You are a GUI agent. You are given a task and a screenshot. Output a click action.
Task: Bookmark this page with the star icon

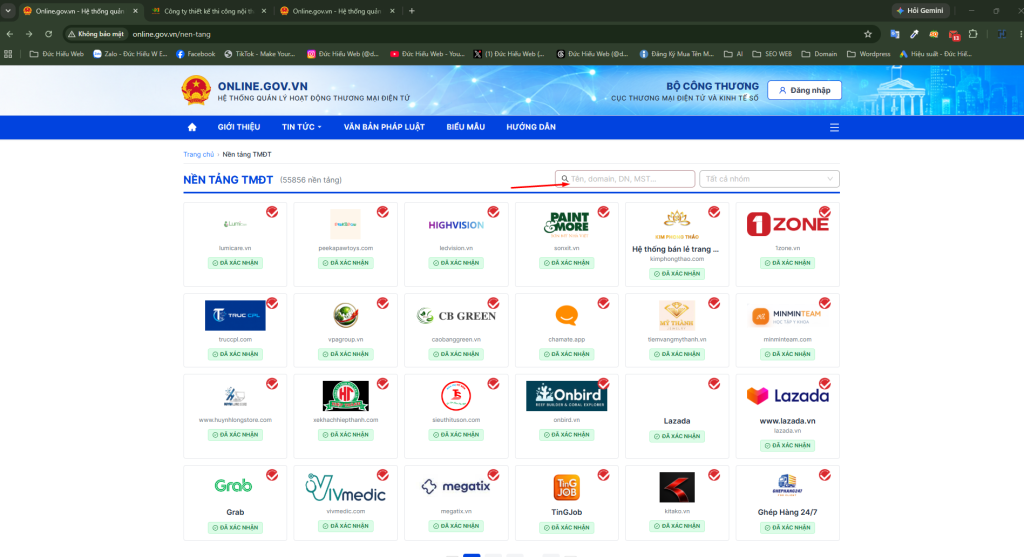868,34
